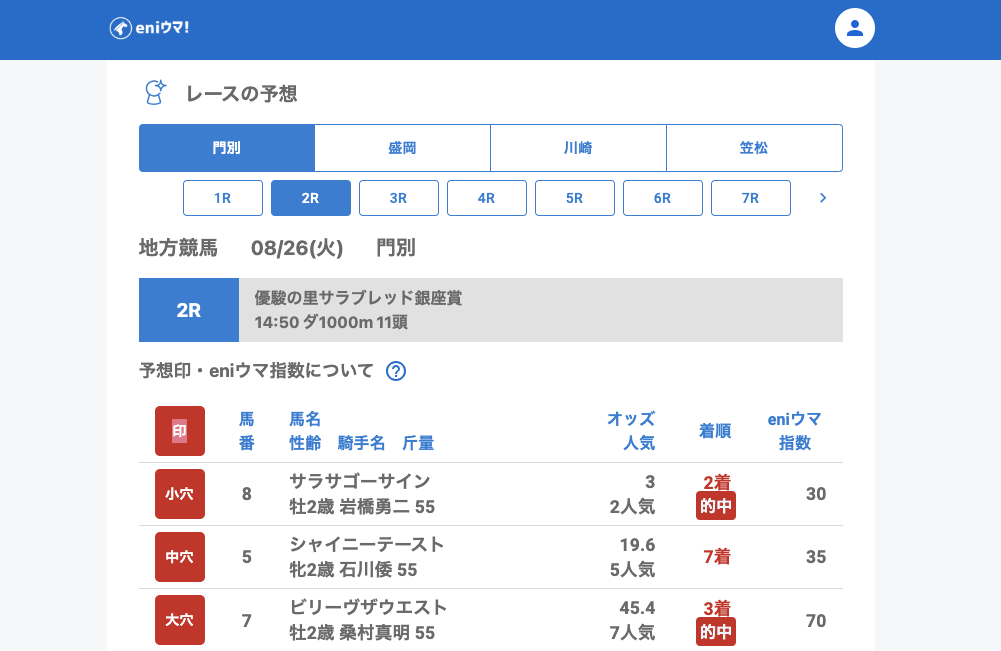Image resolution: width=1001 pixels, height=651 pixels.
Task: Click the red 印 header badge
Action: 180,431
